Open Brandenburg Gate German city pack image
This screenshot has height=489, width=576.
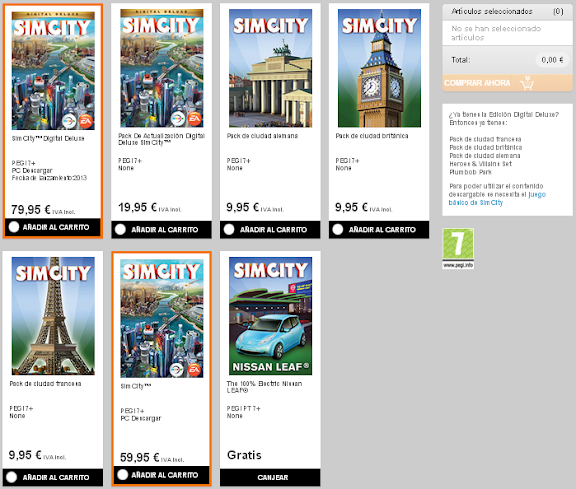(x=270, y=68)
